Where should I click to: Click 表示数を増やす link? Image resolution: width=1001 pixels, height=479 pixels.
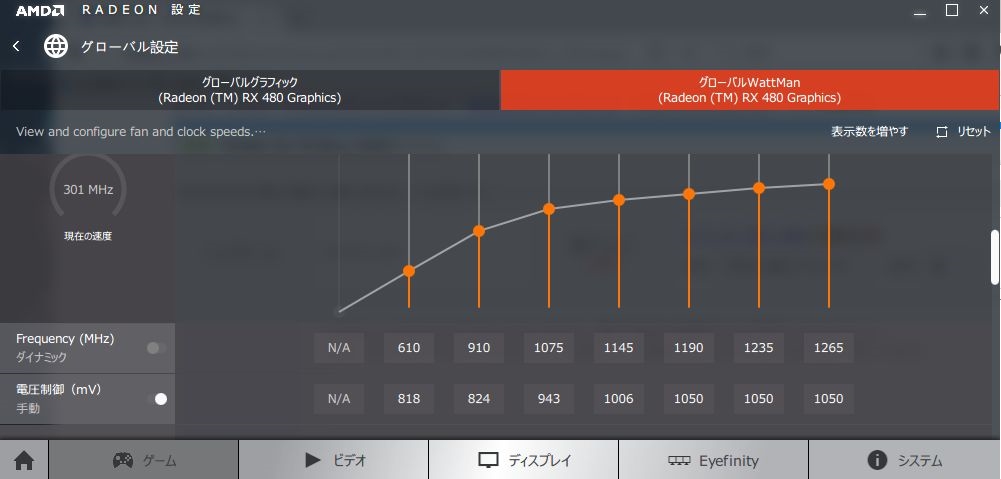[869, 132]
